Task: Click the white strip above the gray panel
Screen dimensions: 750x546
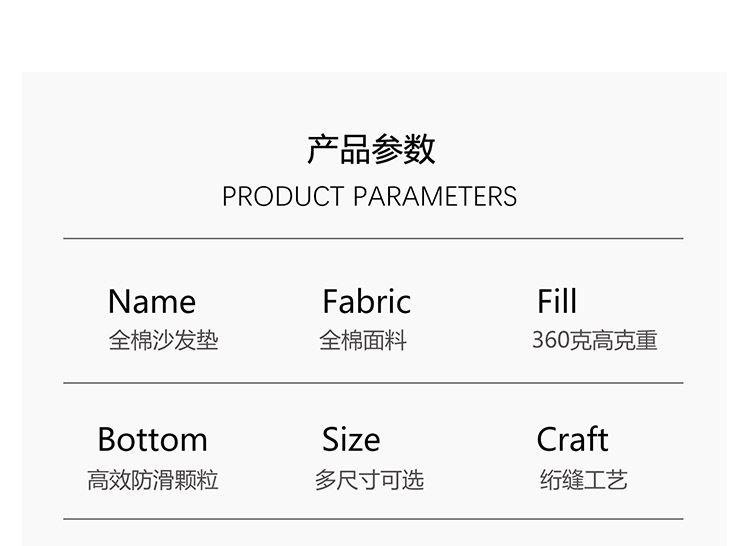Action: [x=375, y=35]
